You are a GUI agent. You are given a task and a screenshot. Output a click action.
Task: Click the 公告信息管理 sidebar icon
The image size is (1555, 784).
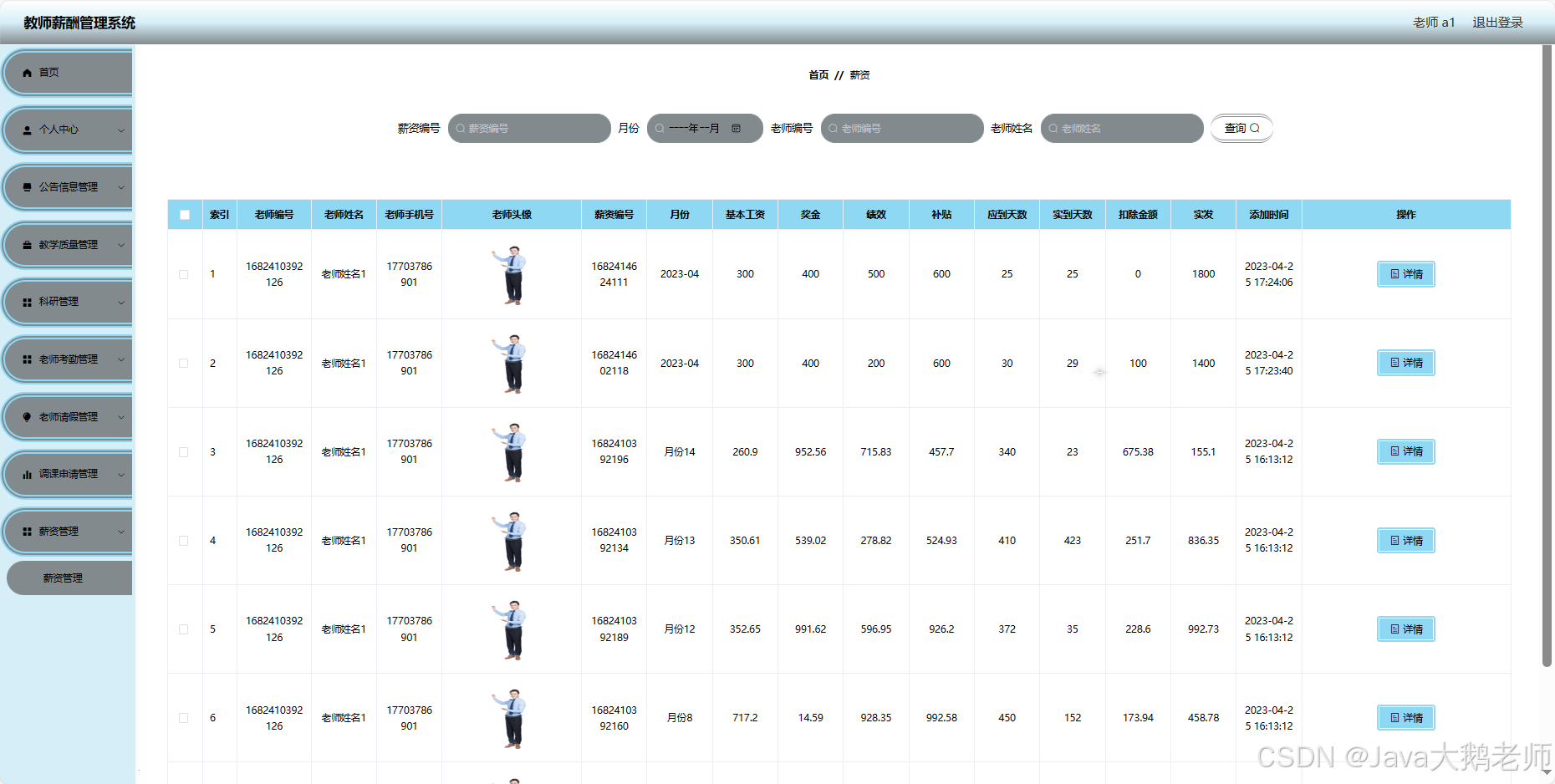(x=27, y=187)
